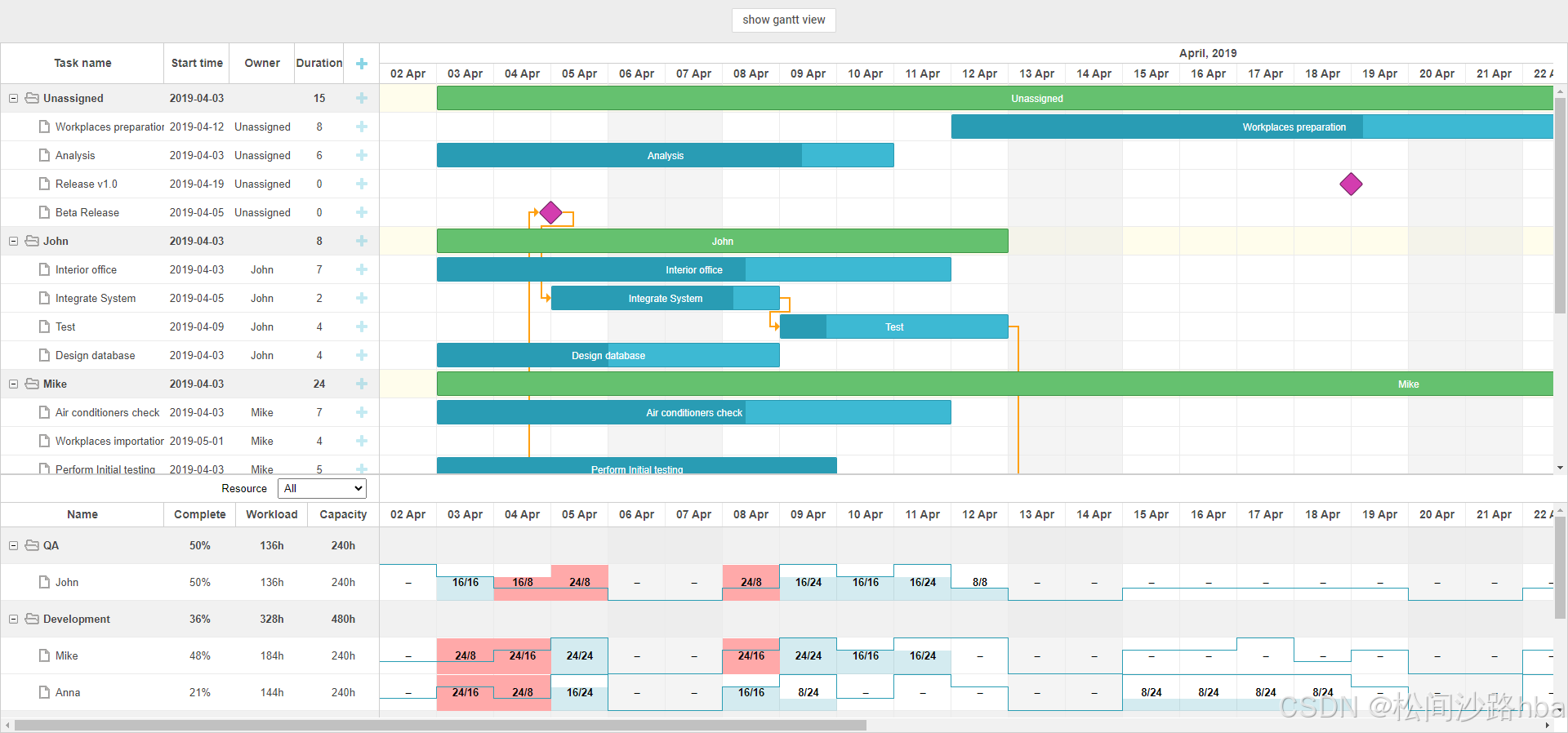Viewport: 1568px width, 733px height.
Task: Select the Integrate System task bar
Action: 666,298
